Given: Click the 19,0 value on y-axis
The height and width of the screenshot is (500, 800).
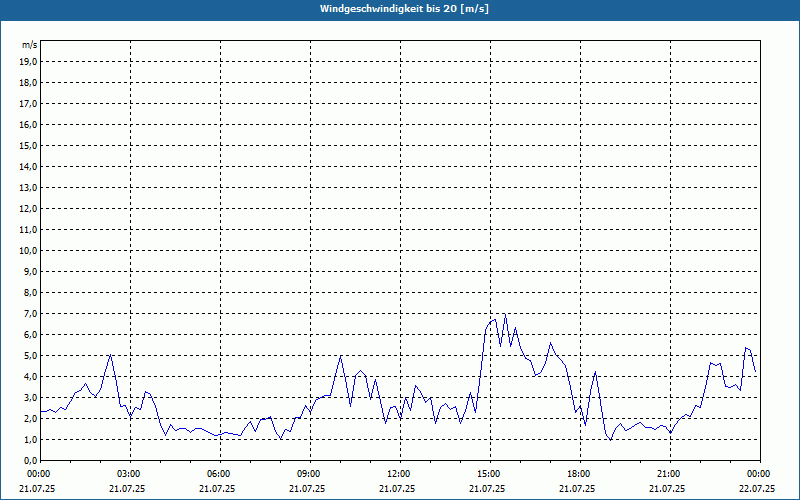Looking at the screenshot, I should [28, 62].
